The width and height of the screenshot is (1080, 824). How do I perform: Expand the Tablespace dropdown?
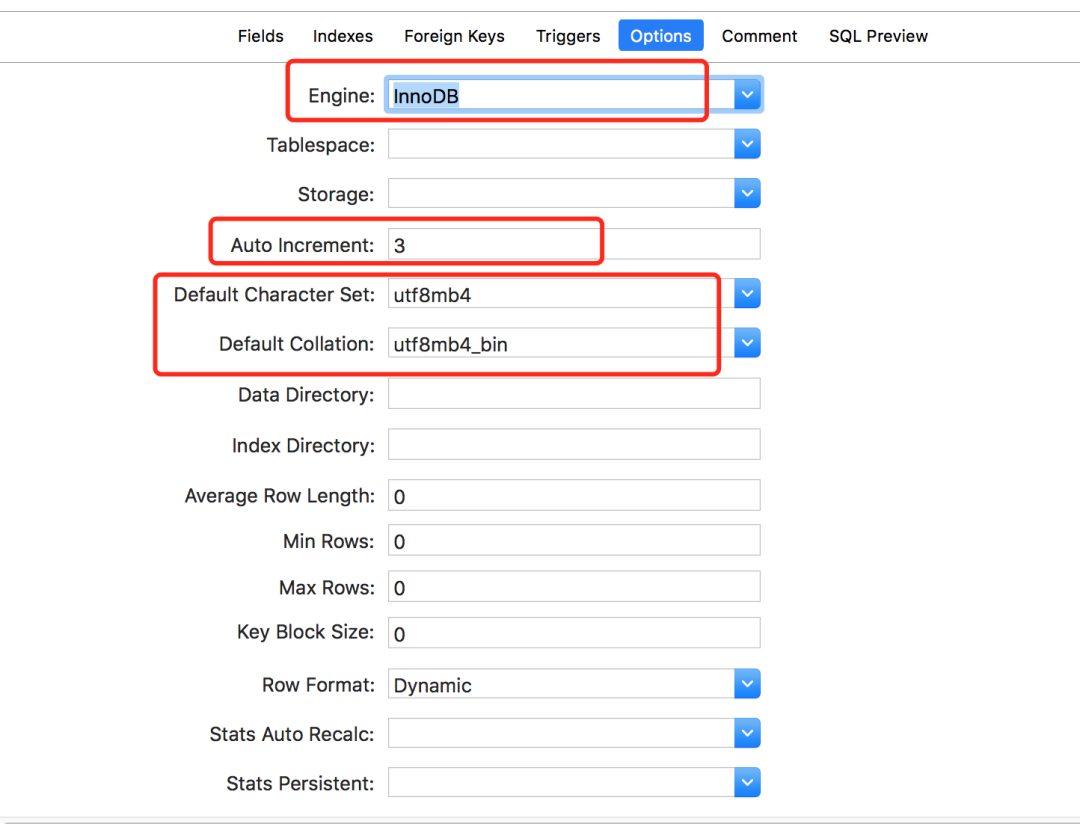click(747, 144)
